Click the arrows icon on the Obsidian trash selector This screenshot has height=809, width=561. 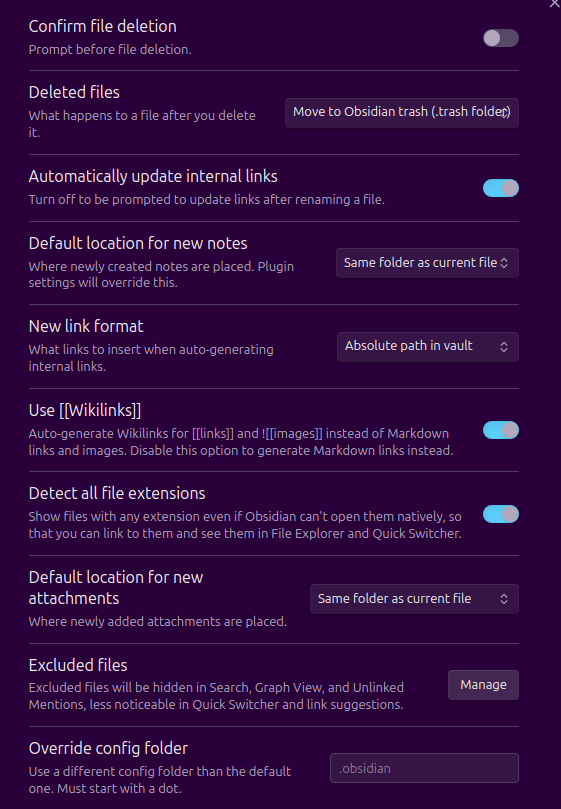click(505, 112)
